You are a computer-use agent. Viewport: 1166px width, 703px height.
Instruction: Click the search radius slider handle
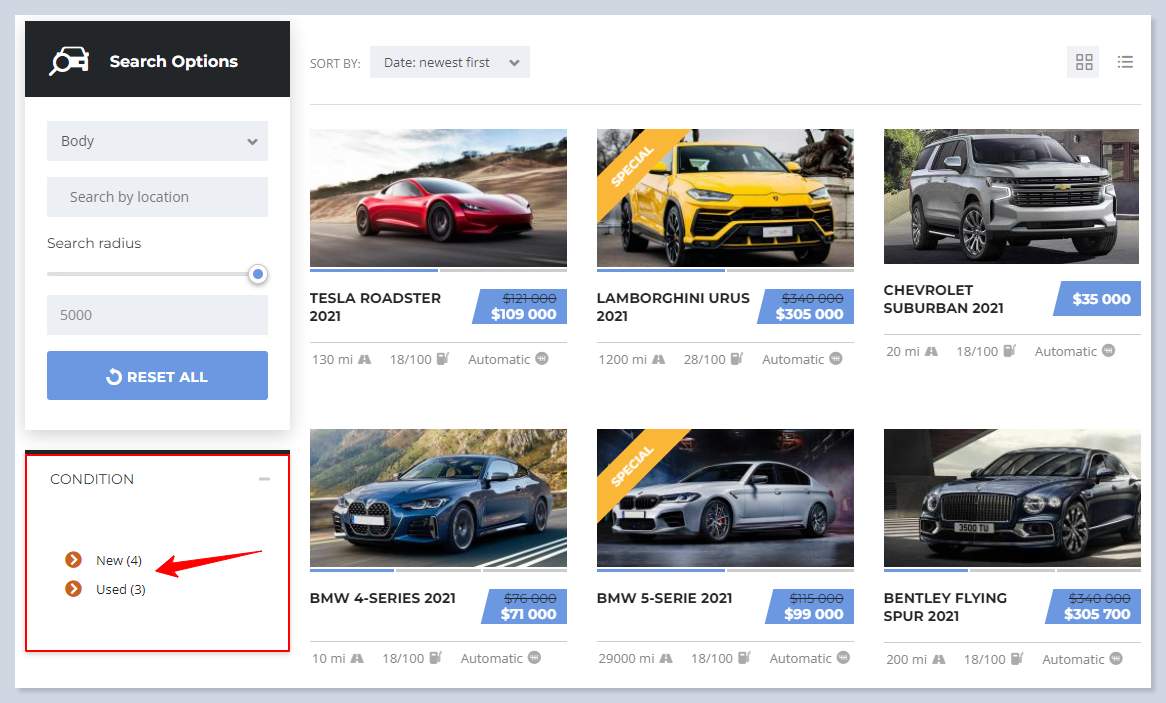pyautogui.click(x=258, y=274)
